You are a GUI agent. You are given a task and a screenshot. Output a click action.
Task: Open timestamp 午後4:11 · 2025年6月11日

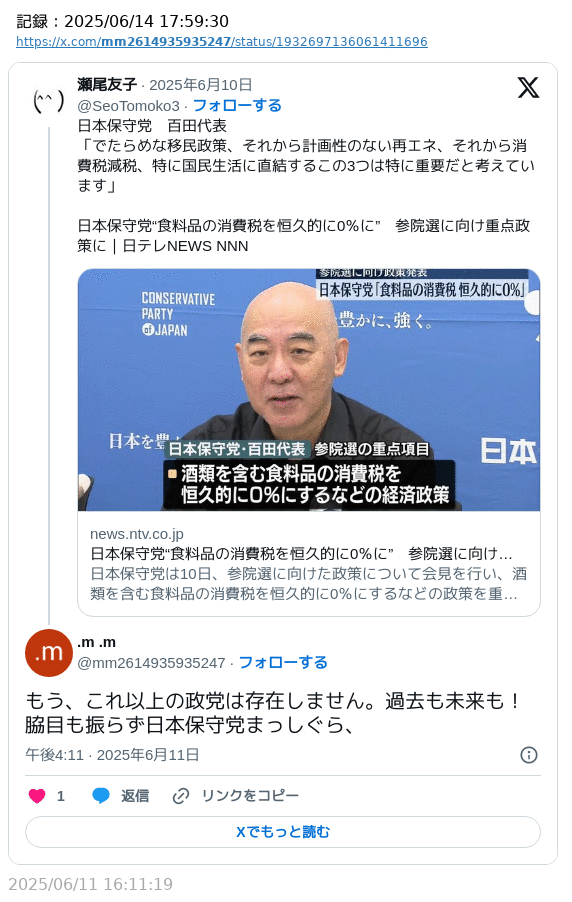point(112,755)
